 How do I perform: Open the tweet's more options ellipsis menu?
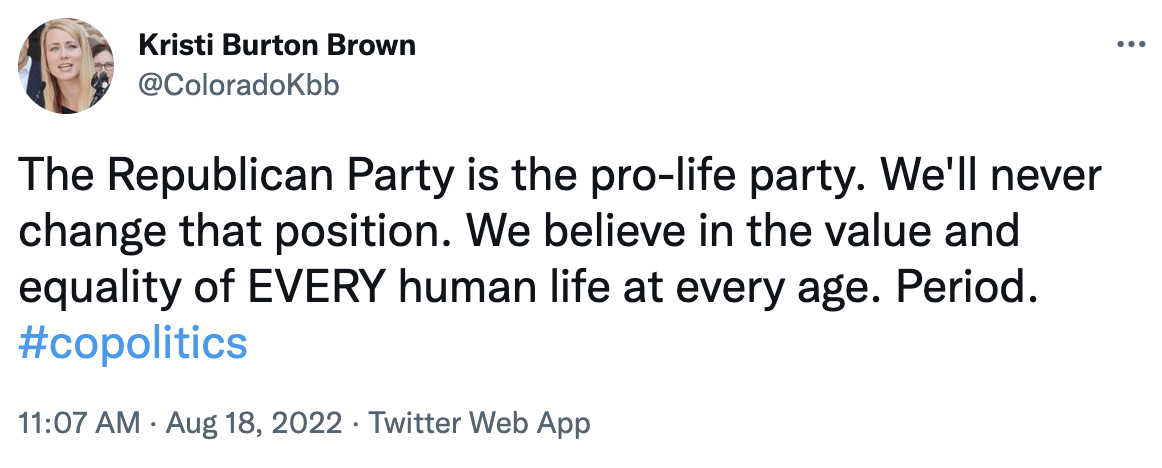click(x=1130, y=45)
